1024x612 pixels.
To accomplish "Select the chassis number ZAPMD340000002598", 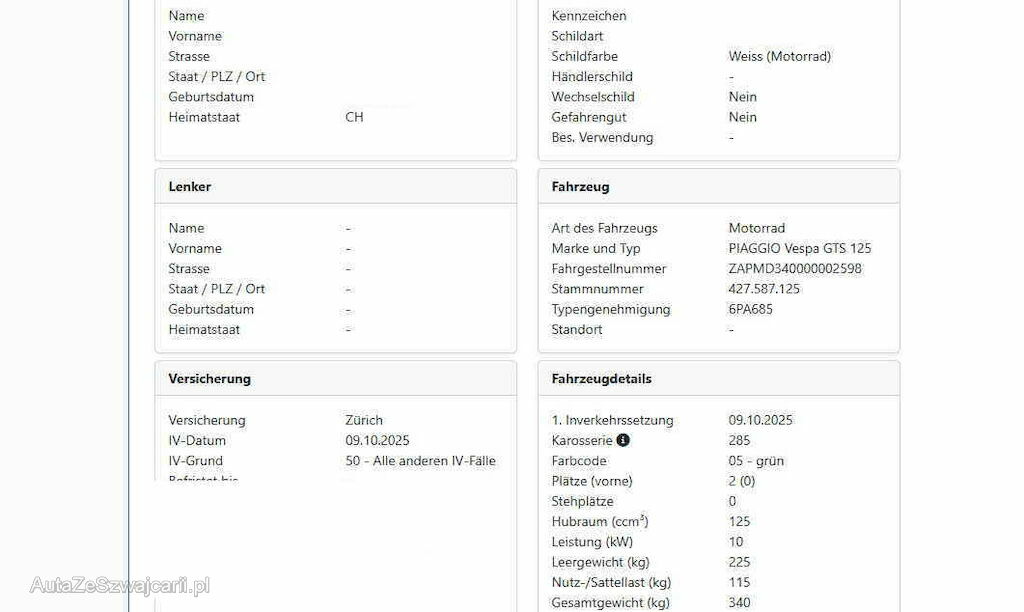I will 795,269.
